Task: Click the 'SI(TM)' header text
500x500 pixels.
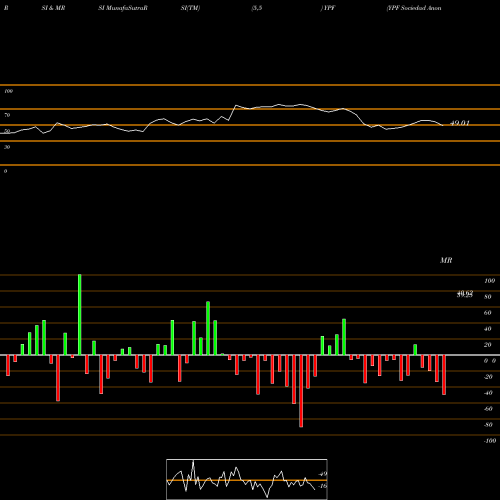Action: [190, 8]
